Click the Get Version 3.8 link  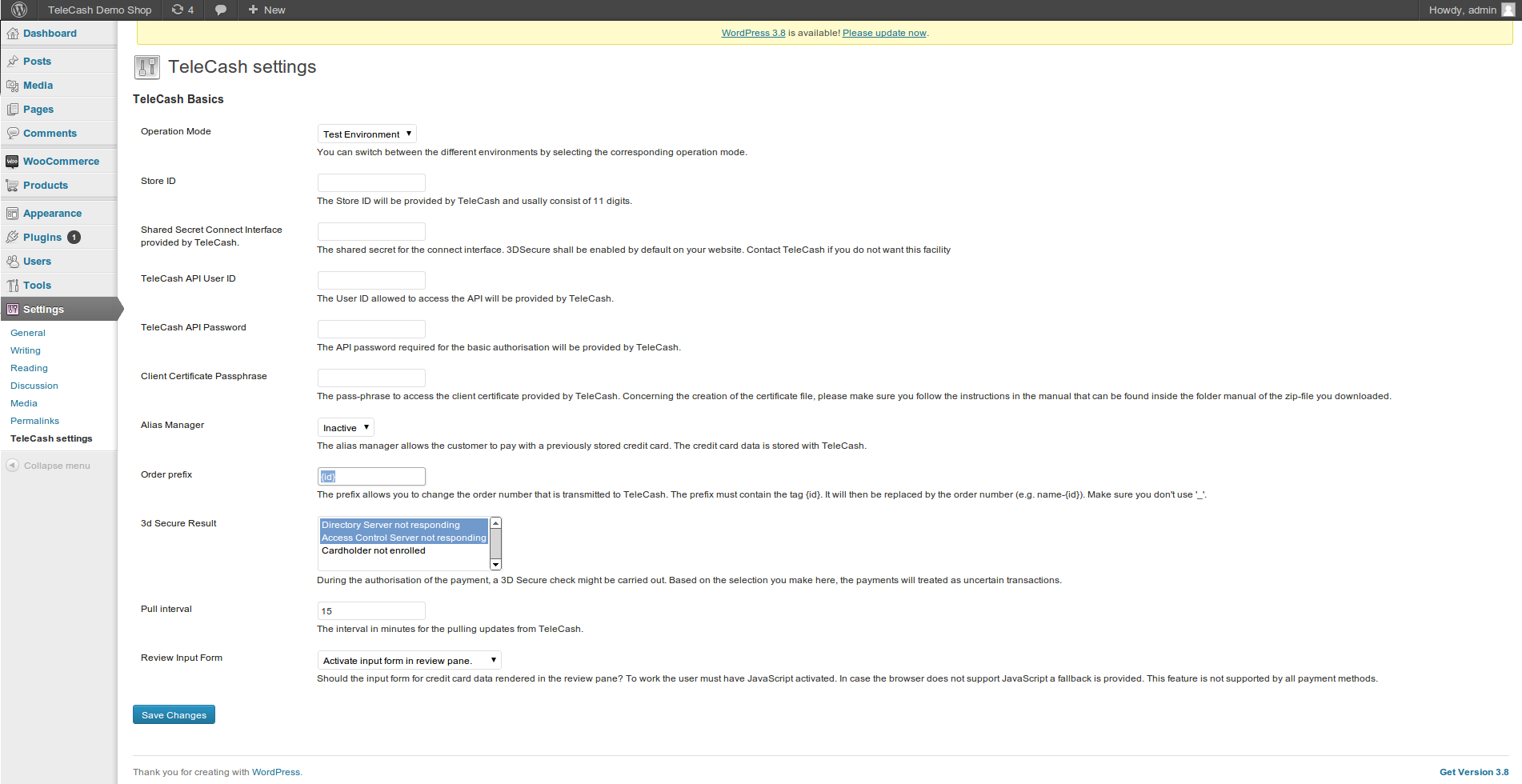[x=1474, y=772]
